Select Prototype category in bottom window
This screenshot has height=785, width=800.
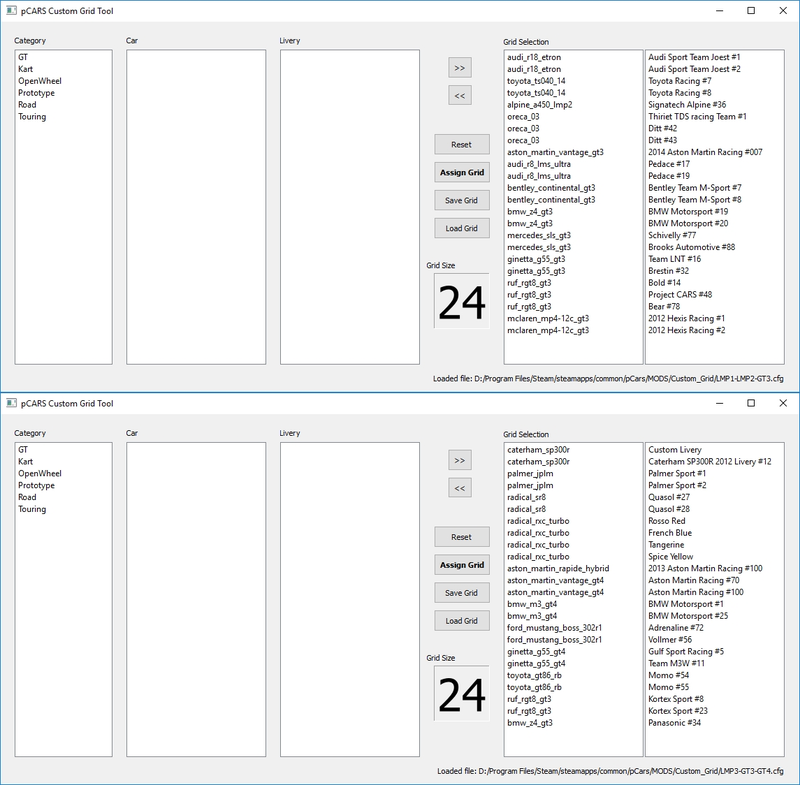(36, 485)
